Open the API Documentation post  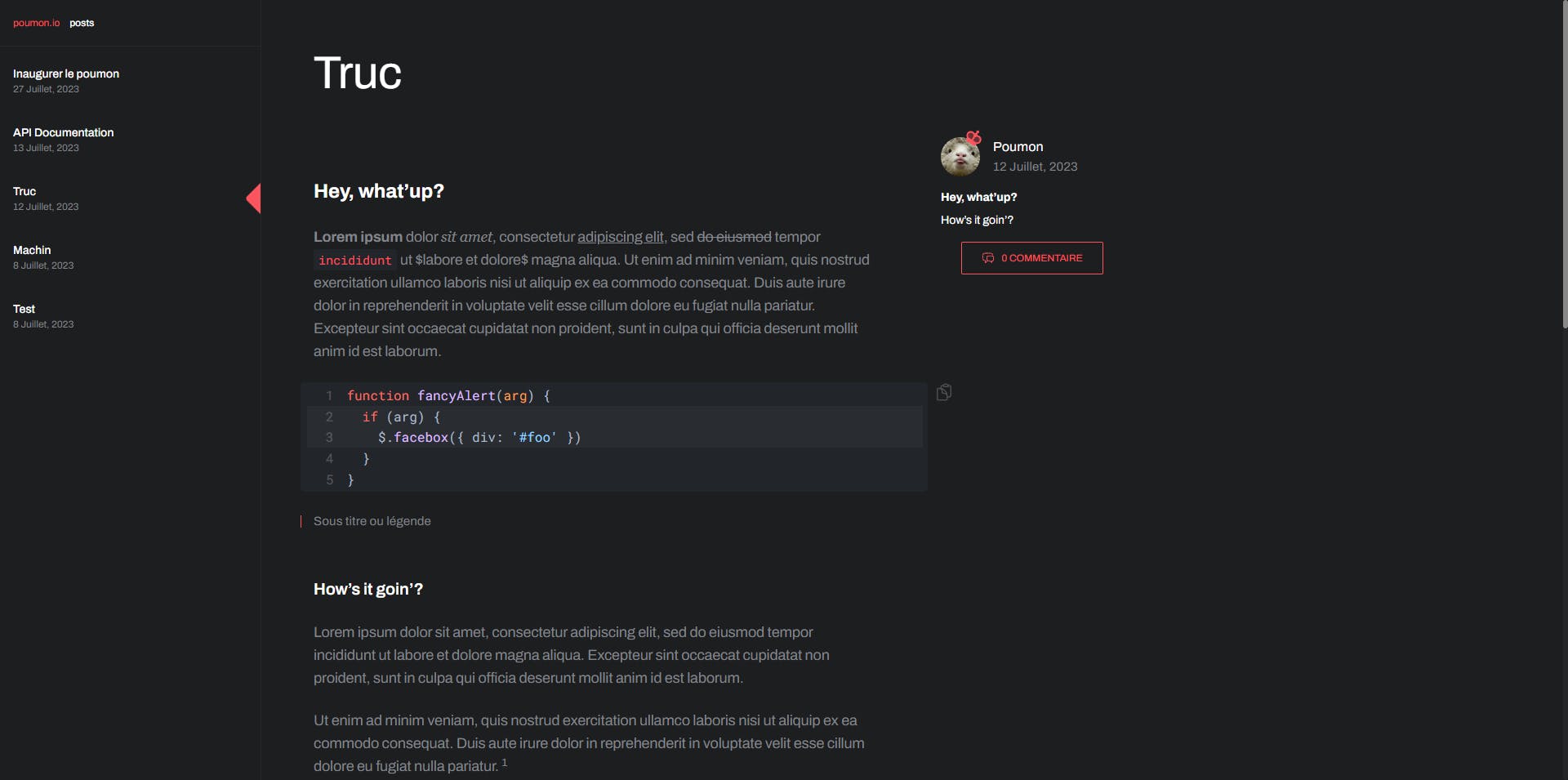click(x=63, y=132)
